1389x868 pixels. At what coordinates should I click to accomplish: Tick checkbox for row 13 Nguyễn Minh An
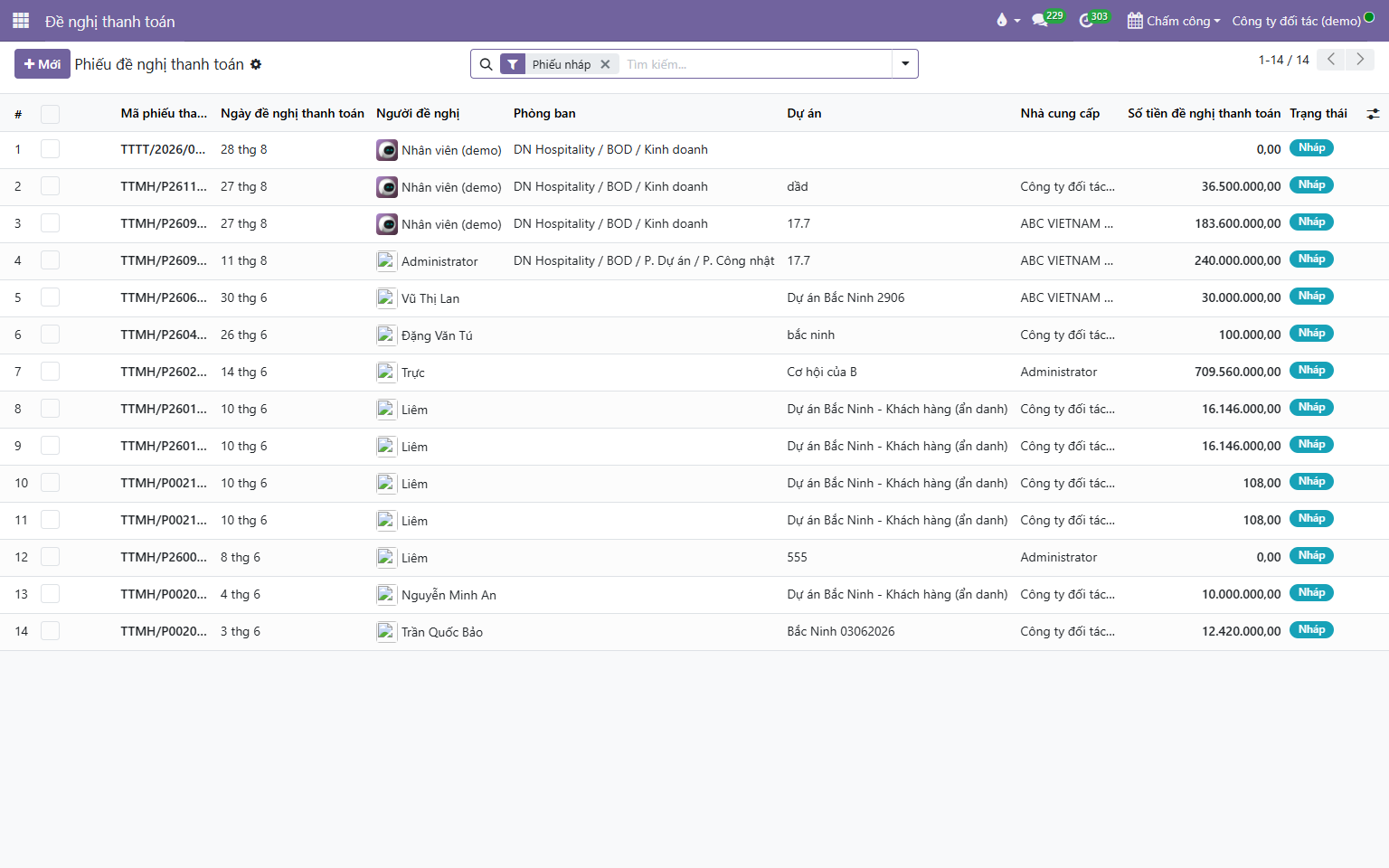50,594
